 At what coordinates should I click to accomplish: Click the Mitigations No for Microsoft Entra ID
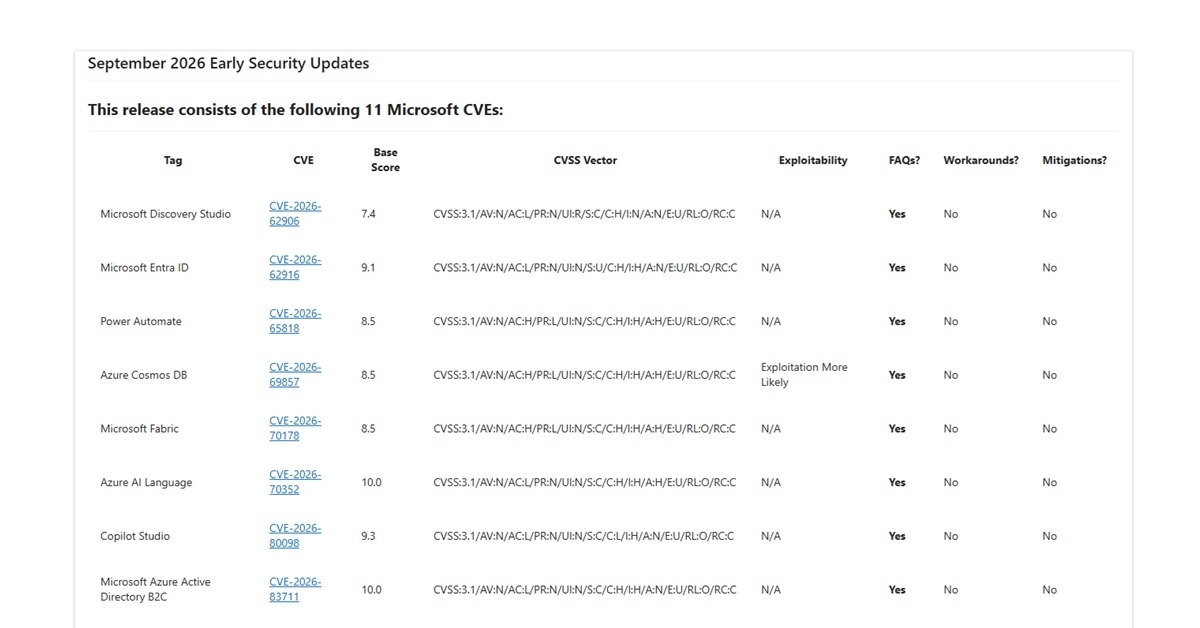click(x=1049, y=268)
